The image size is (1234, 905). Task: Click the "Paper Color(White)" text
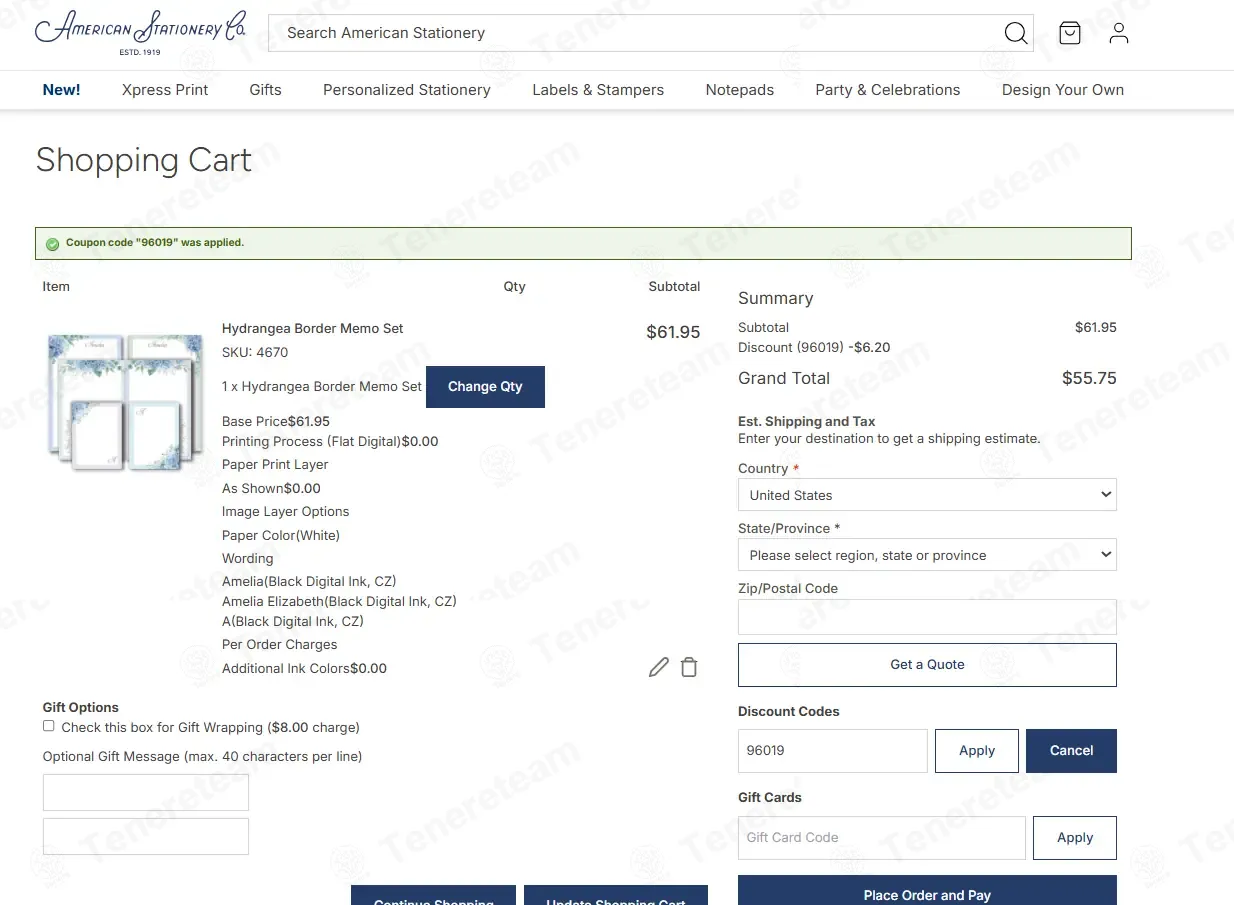click(x=281, y=535)
